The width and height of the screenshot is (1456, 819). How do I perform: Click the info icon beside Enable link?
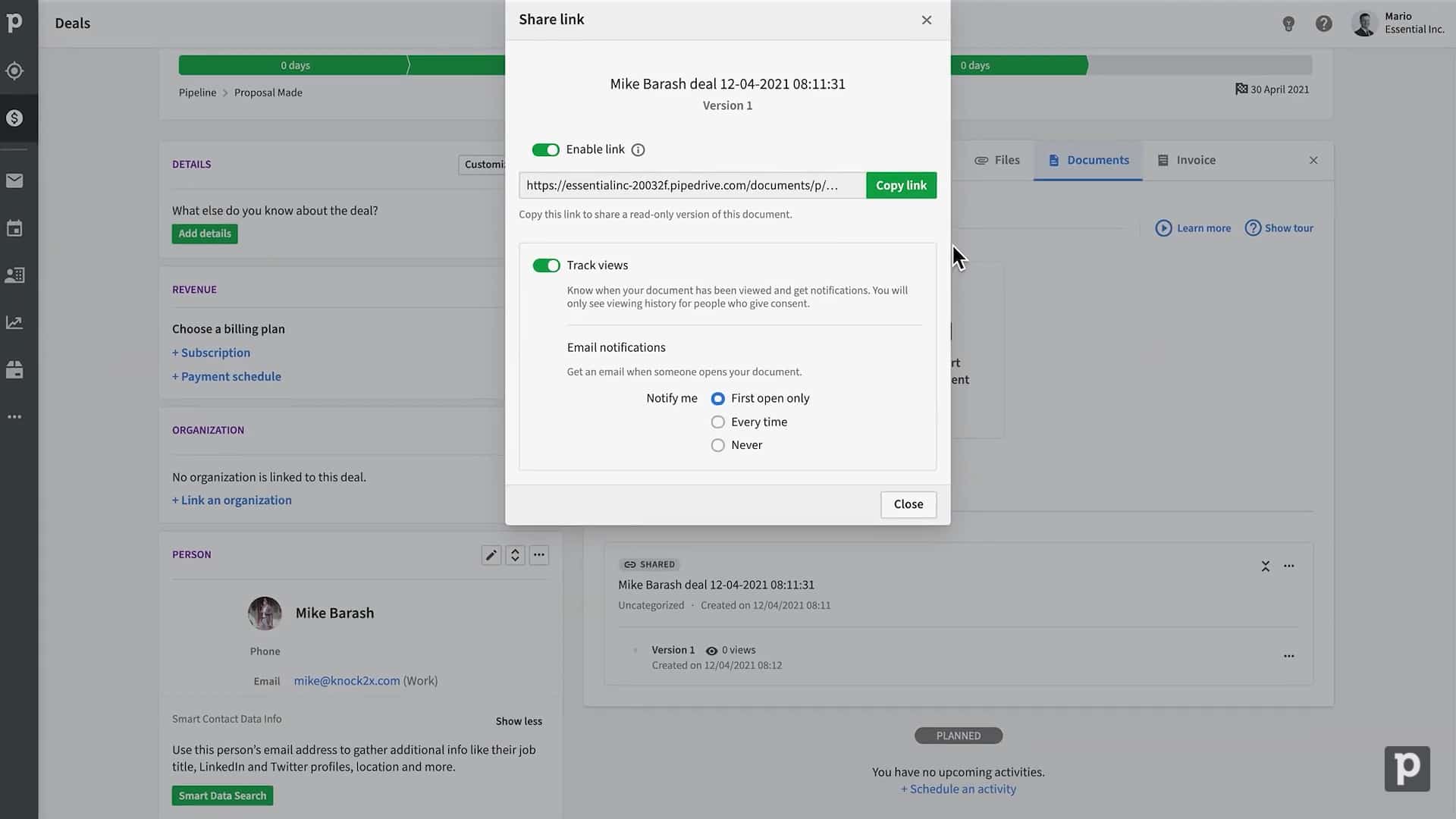click(x=638, y=149)
